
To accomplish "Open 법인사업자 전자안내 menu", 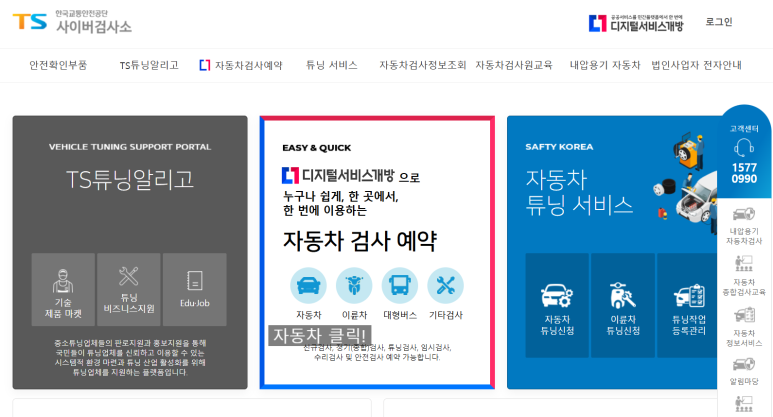I will 696,65.
